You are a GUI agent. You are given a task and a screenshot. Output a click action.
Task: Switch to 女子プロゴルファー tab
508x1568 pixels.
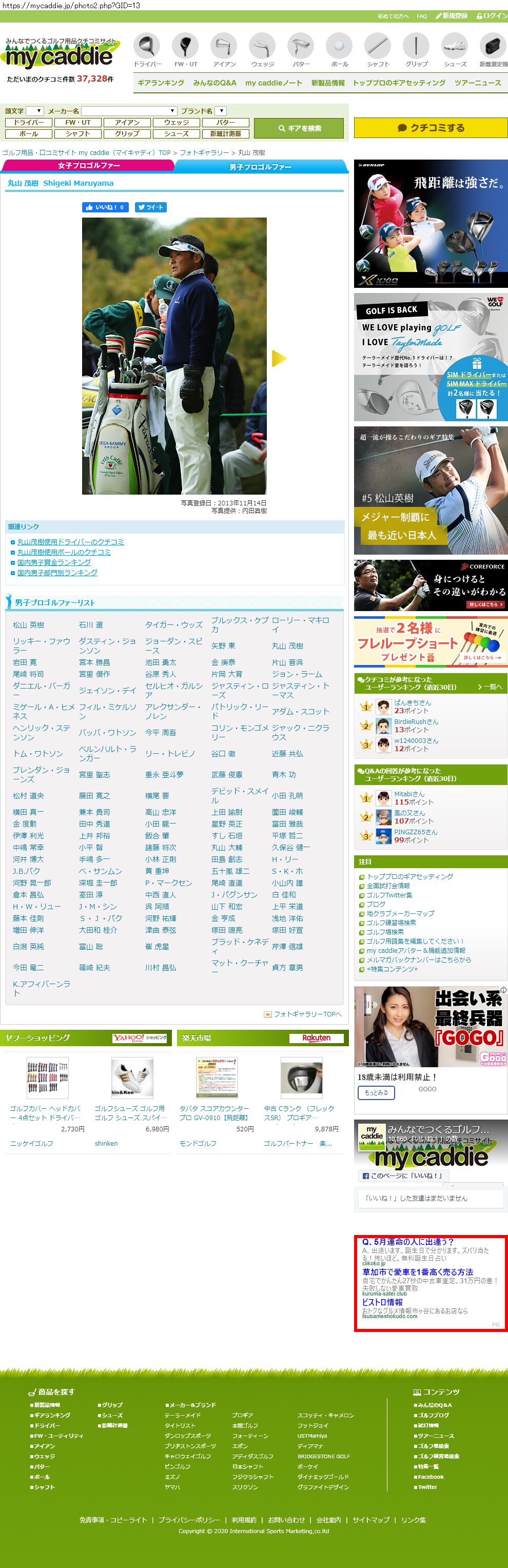click(x=89, y=166)
